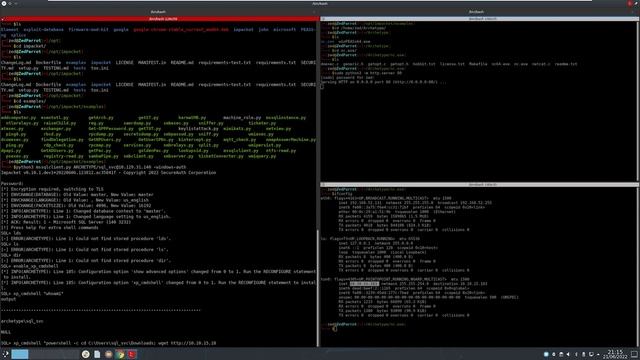This screenshot has height=360, width=640.
Task: Click 'nc.exe' in upper right file listing
Action: (x=520, y=64)
